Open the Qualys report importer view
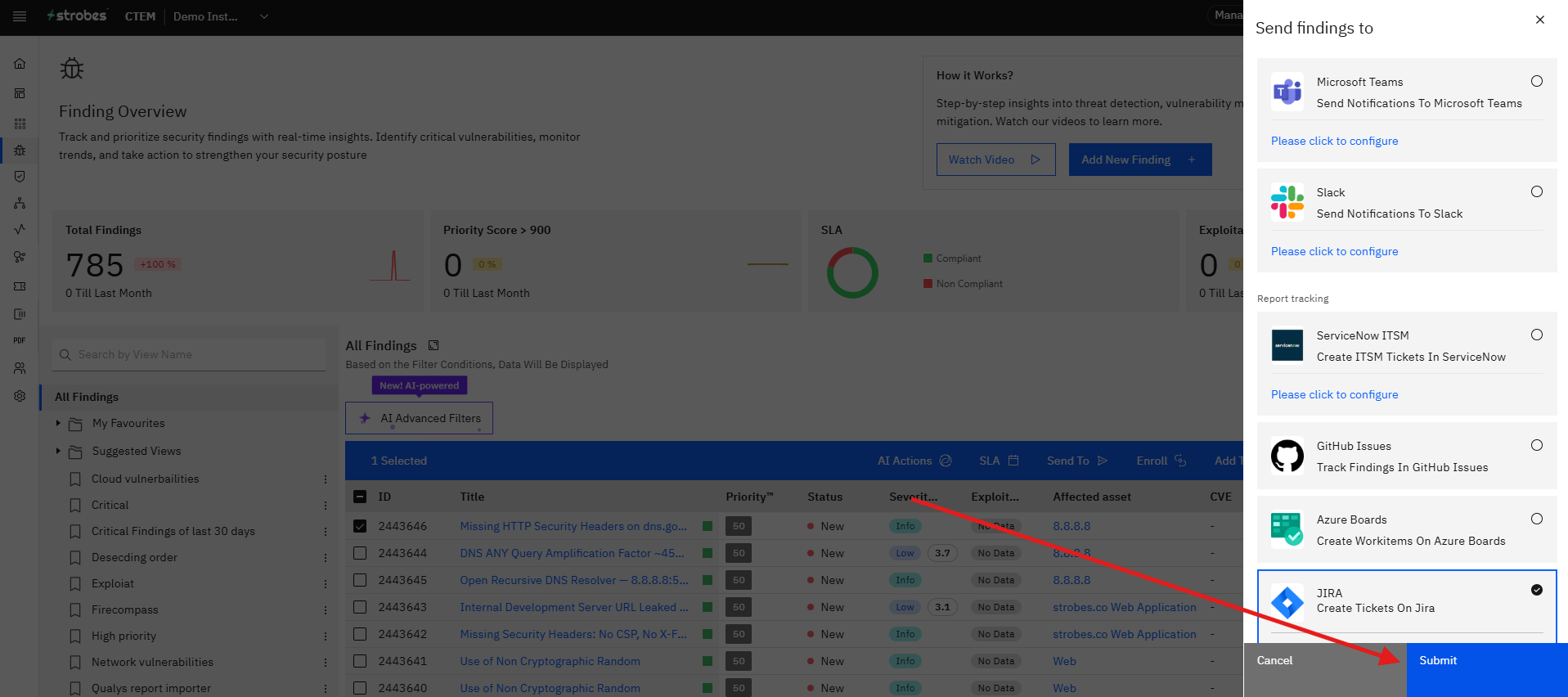The height and width of the screenshot is (697, 1568). click(x=151, y=688)
